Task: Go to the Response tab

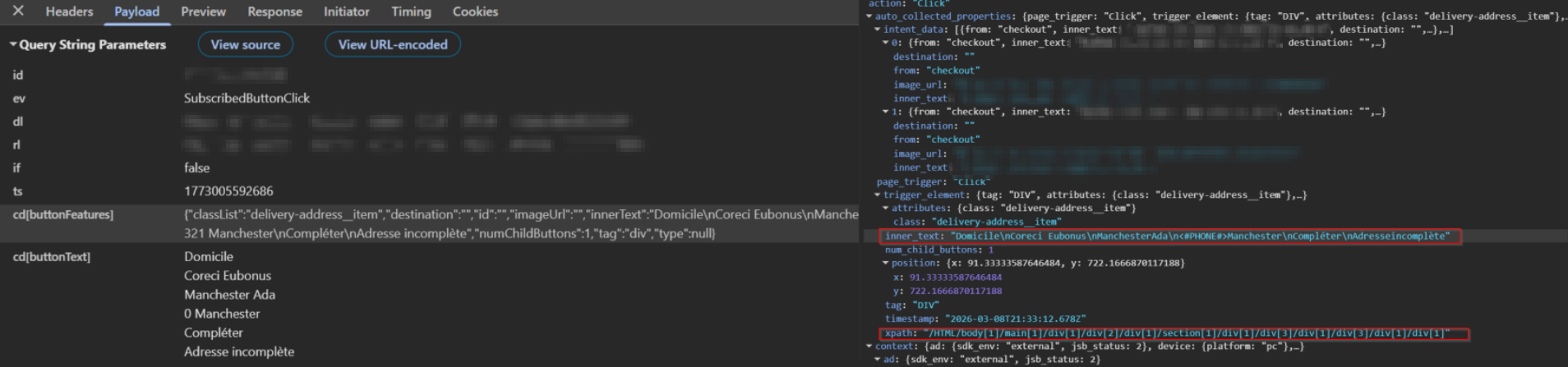Action: 274,11
